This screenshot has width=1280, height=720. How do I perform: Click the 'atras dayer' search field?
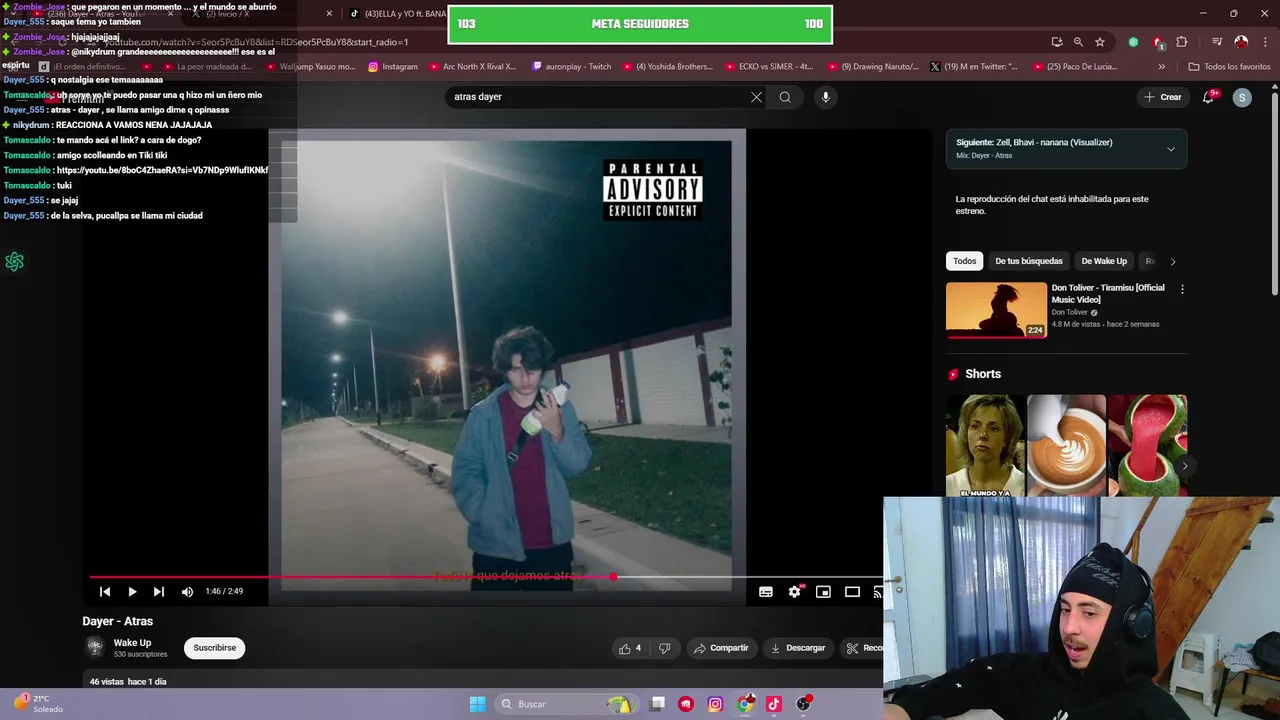595,97
